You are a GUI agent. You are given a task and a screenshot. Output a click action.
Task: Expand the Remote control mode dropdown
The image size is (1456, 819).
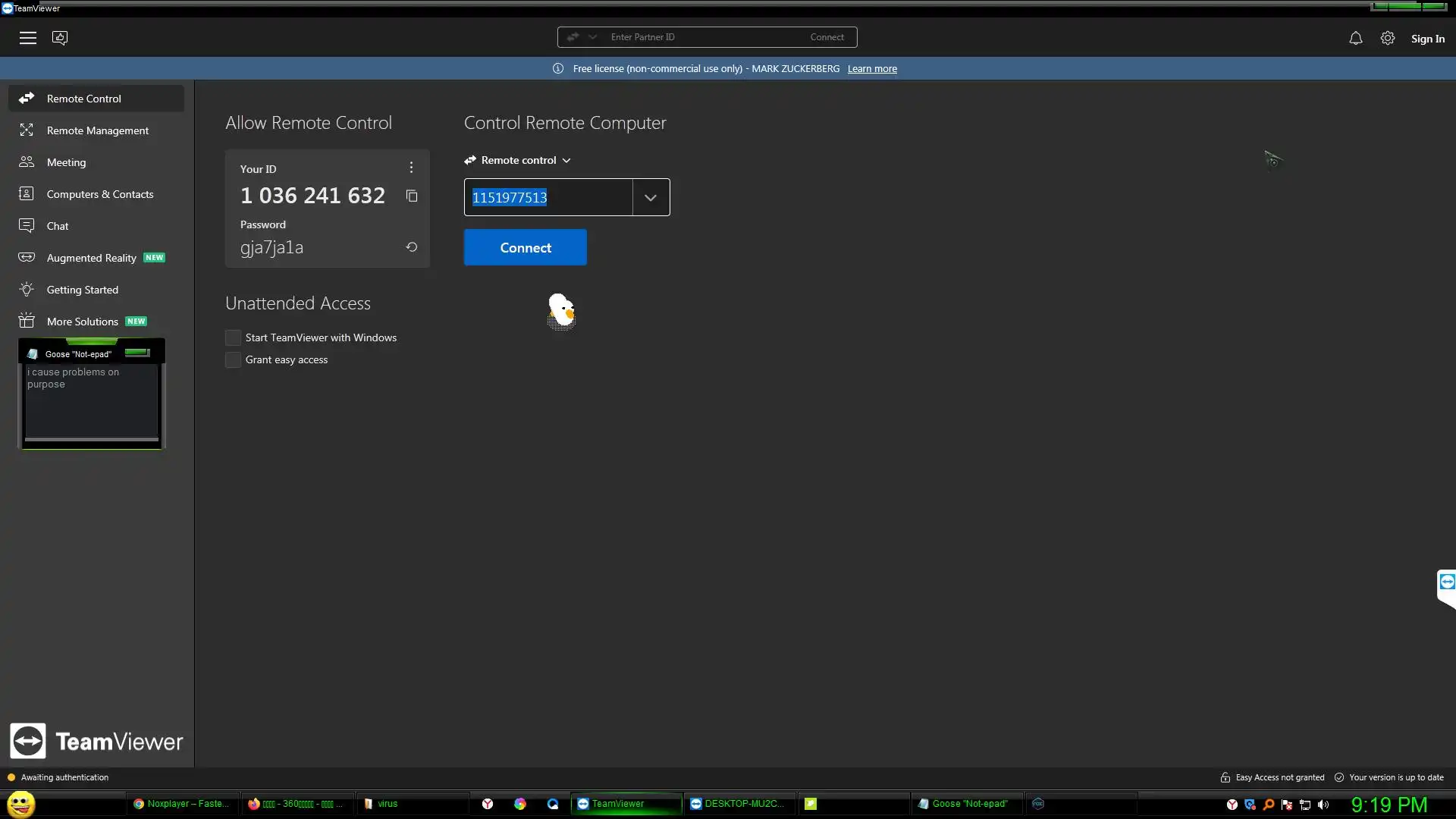(x=566, y=161)
